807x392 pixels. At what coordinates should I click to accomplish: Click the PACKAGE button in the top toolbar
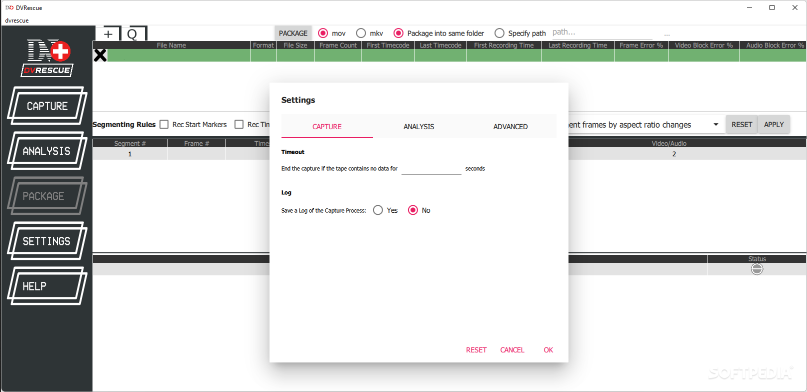coord(293,33)
